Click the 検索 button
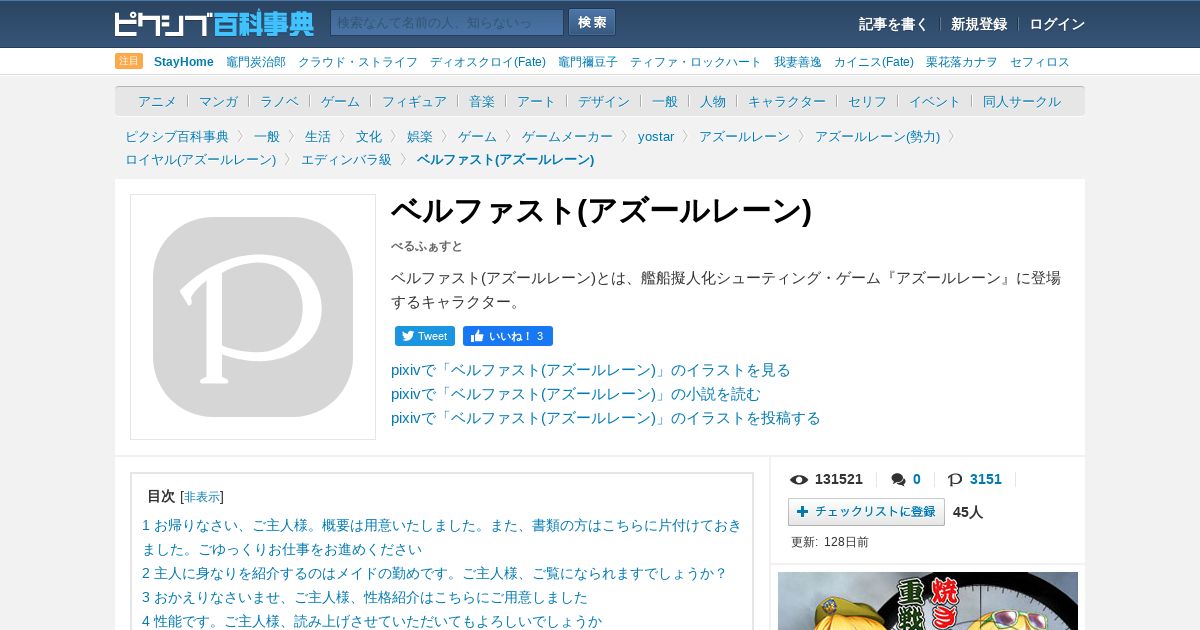 click(x=592, y=22)
